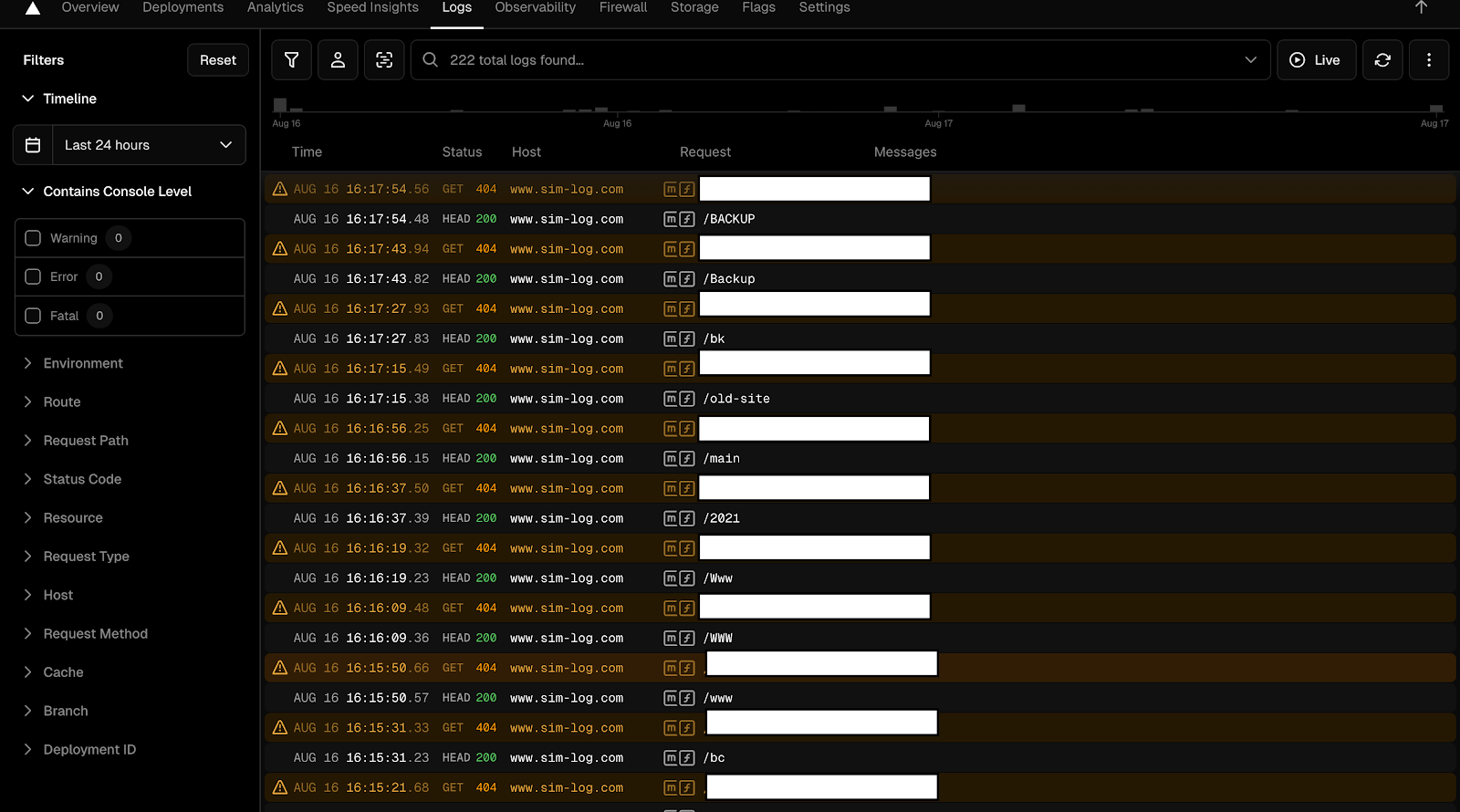Click function icon on /BACKUP row

tap(687, 219)
